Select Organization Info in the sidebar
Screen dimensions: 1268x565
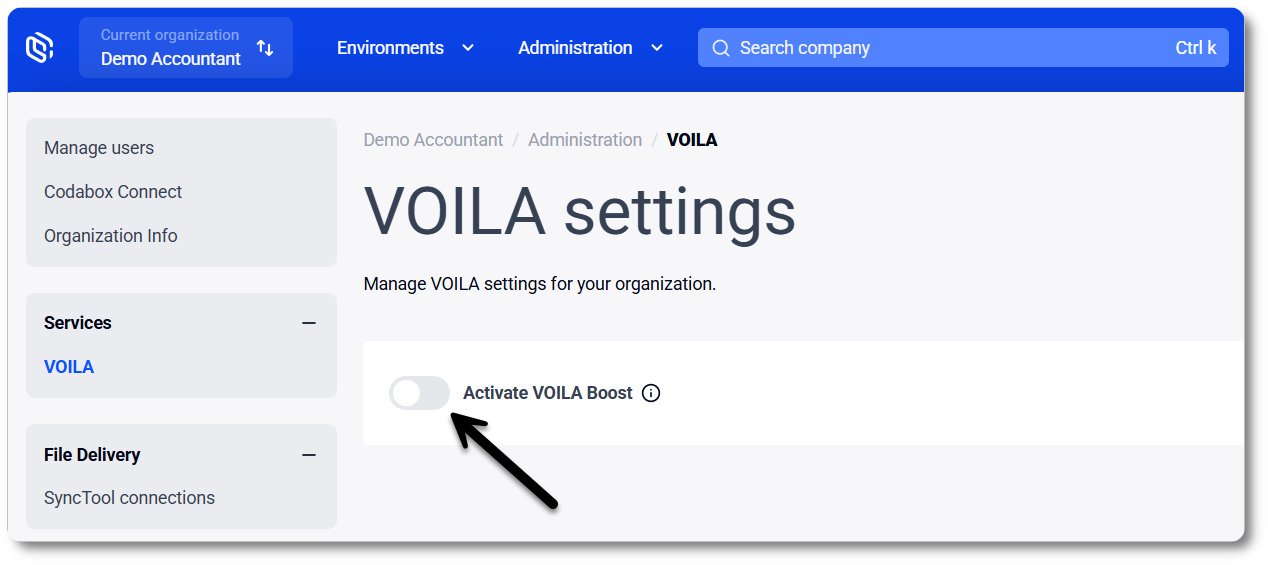[x=110, y=236]
